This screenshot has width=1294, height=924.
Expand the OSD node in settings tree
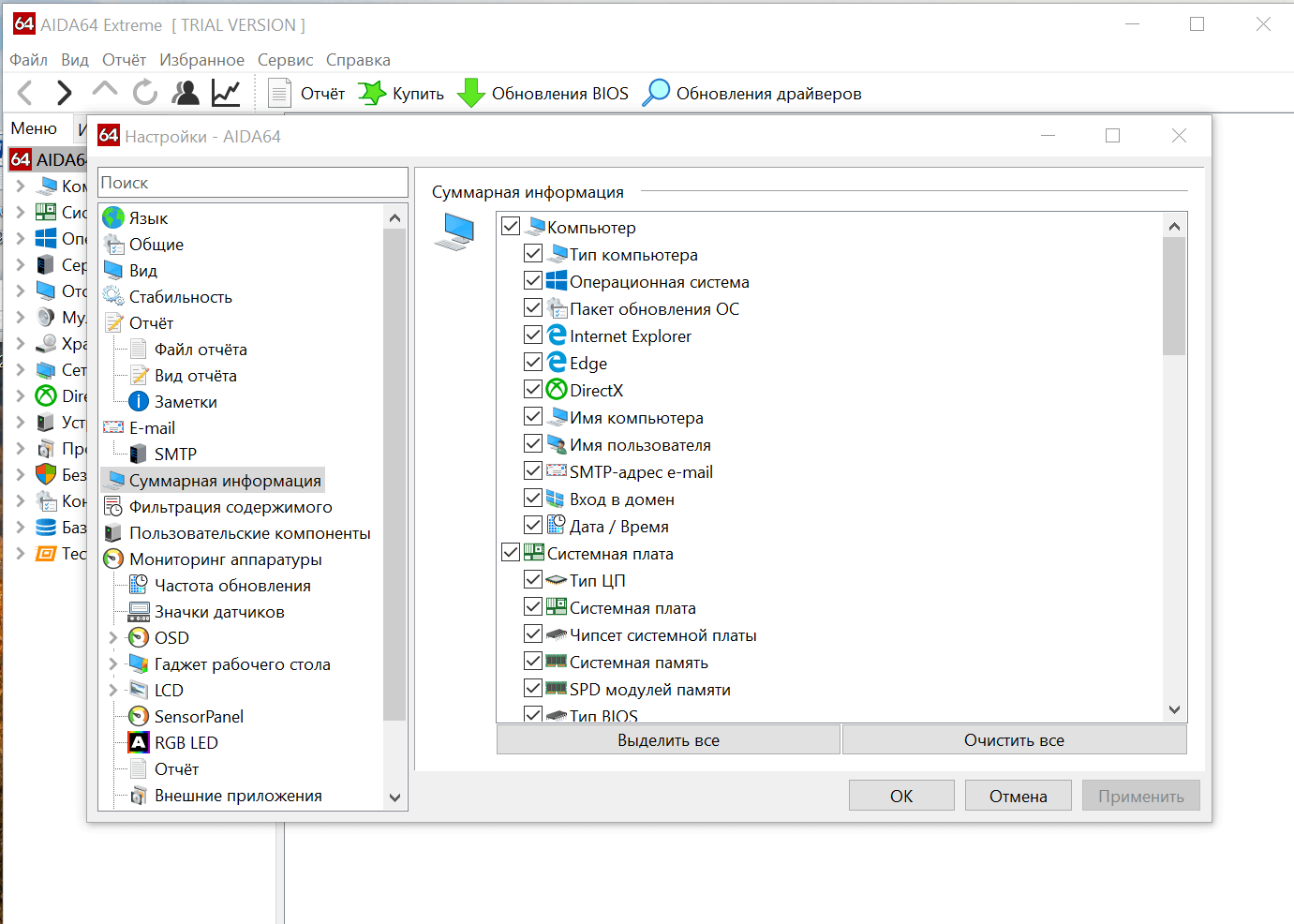(x=113, y=638)
